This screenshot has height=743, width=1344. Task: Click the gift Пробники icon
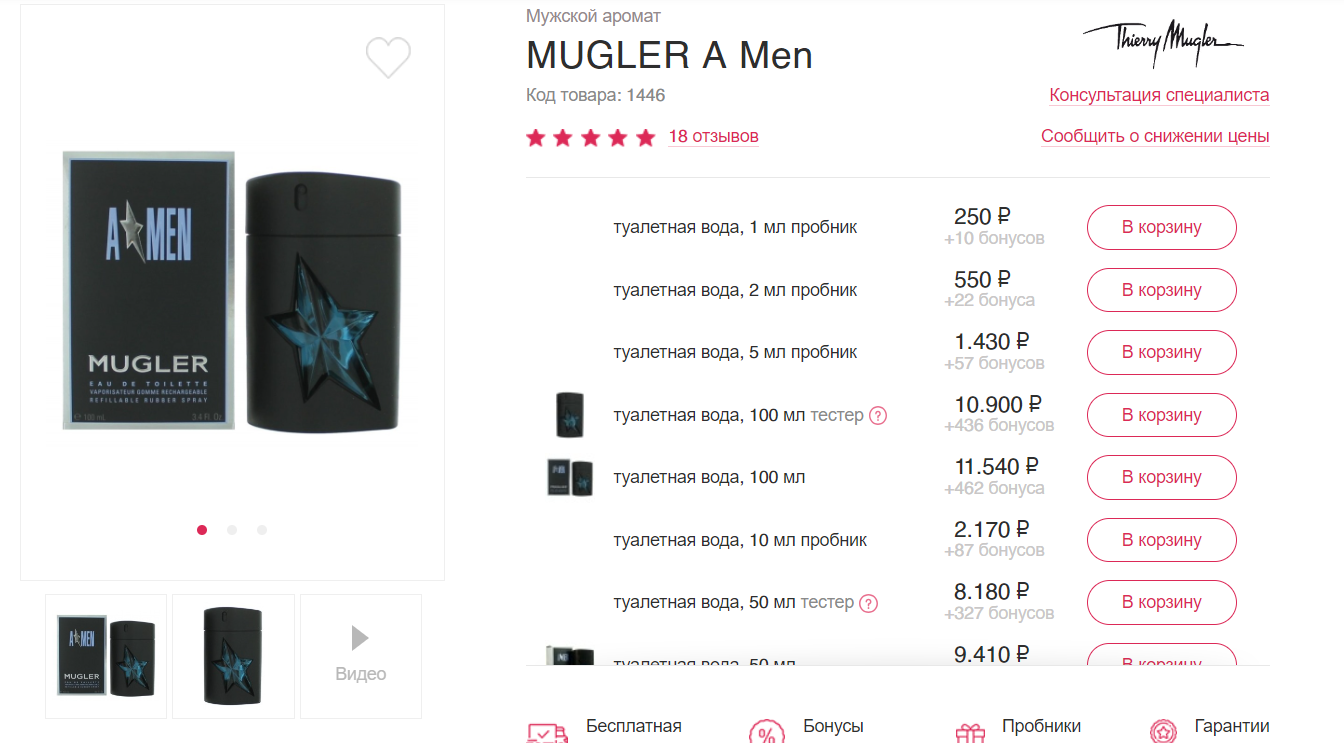click(970, 733)
